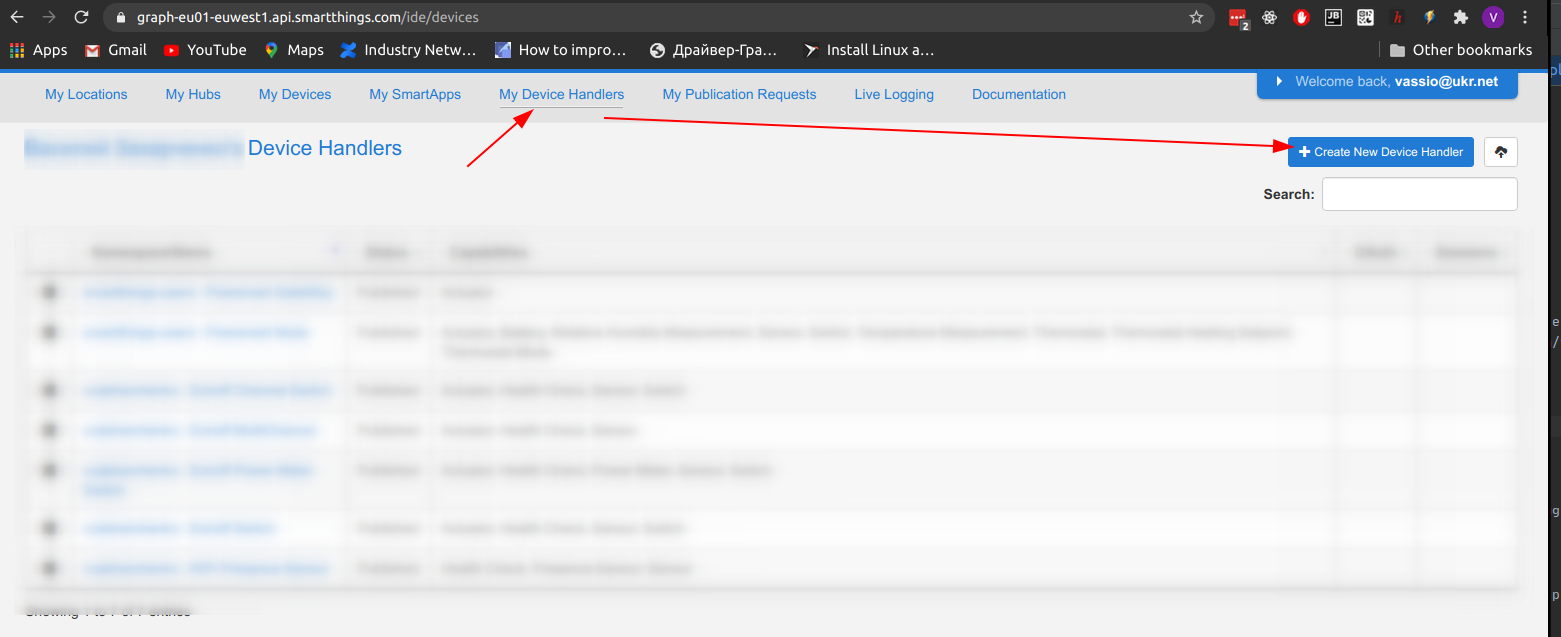Viewport: 1561px width, 637px height.
Task: Open the lightning bolt extension icon
Action: (x=1429, y=17)
